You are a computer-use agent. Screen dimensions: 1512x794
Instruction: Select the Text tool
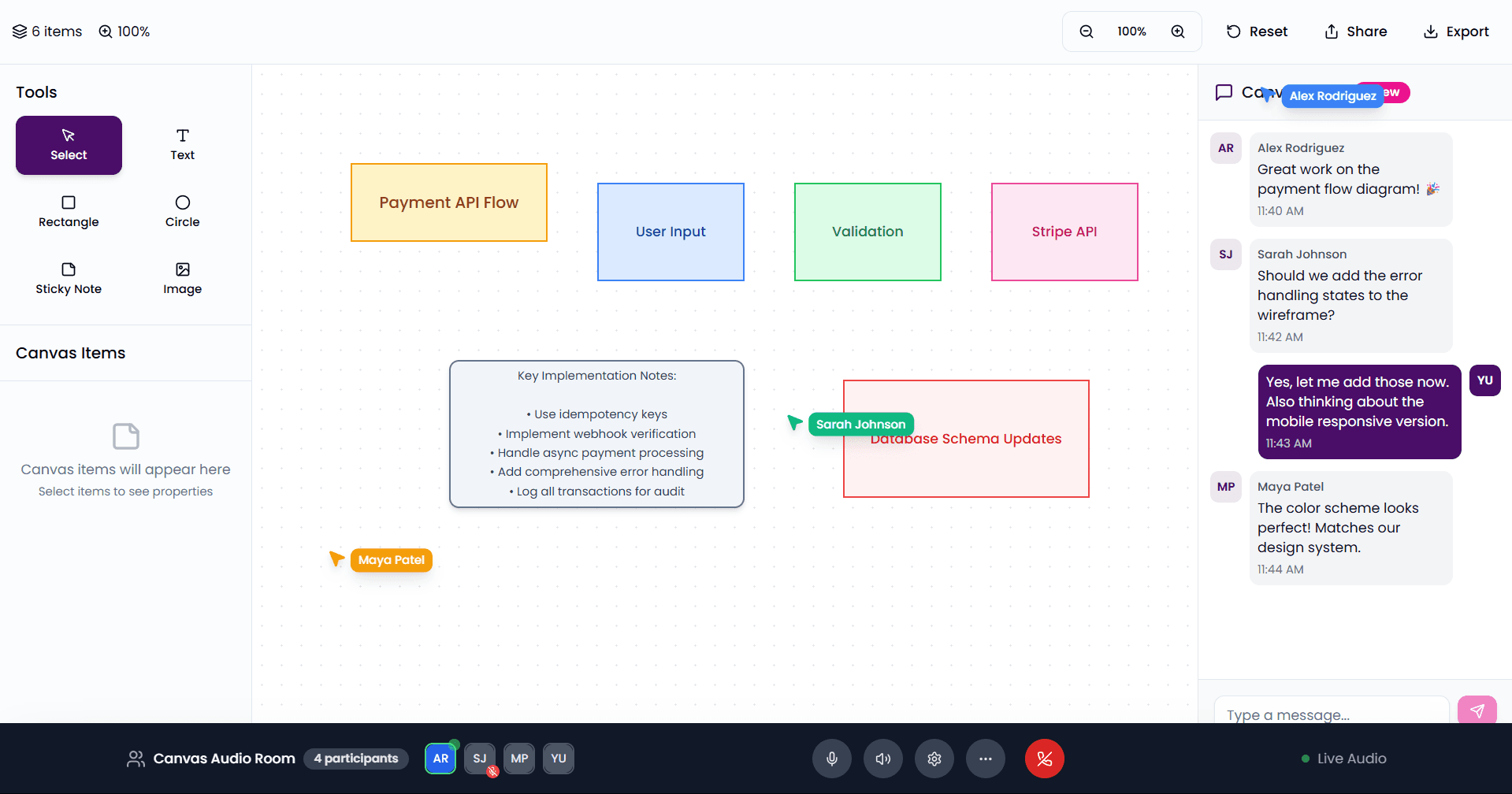coord(182,145)
